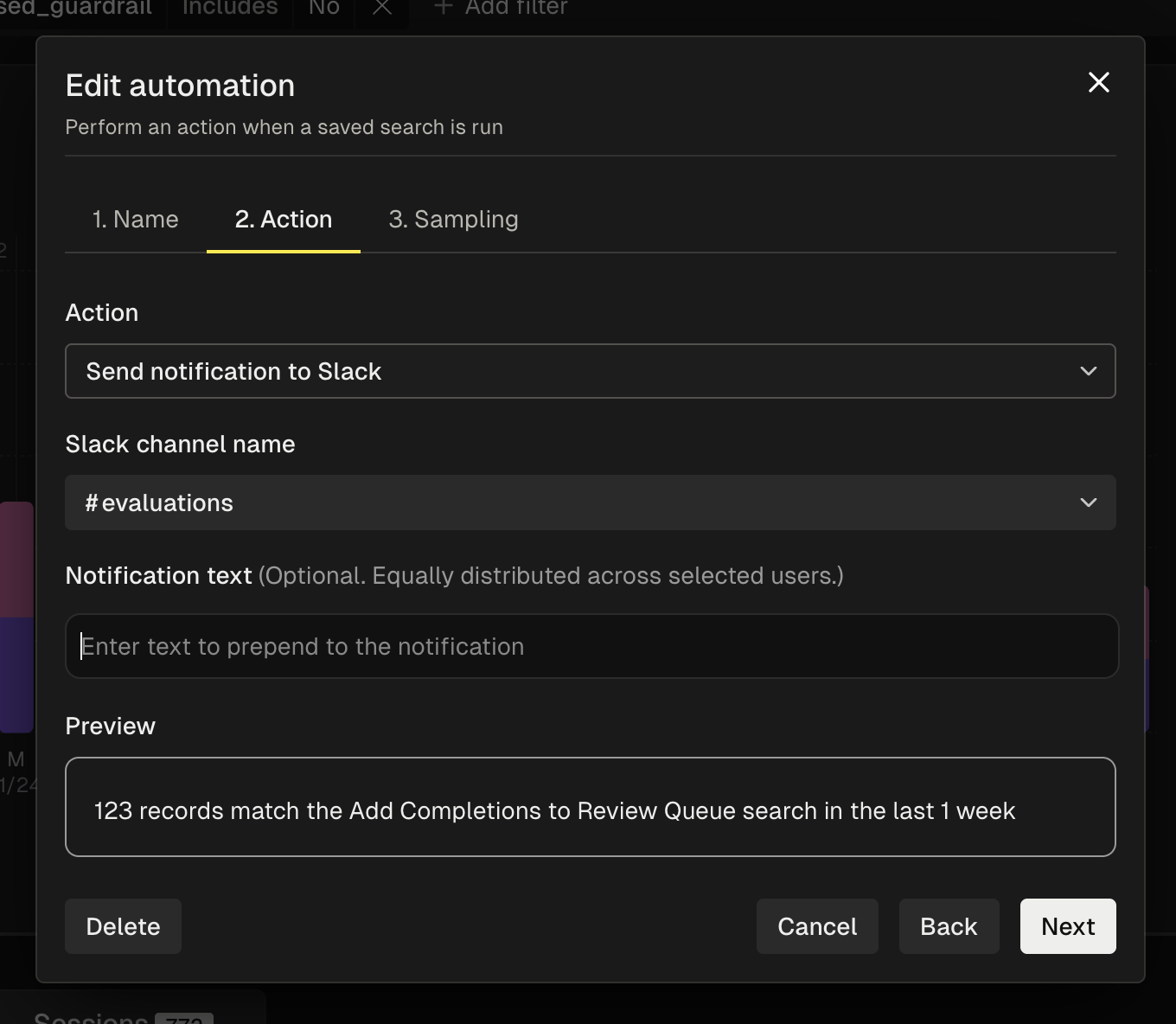The height and width of the screenshot is (1024, 1176).
Task: Dismiss the Edit automation dialog
Action: click(1098, 82)
